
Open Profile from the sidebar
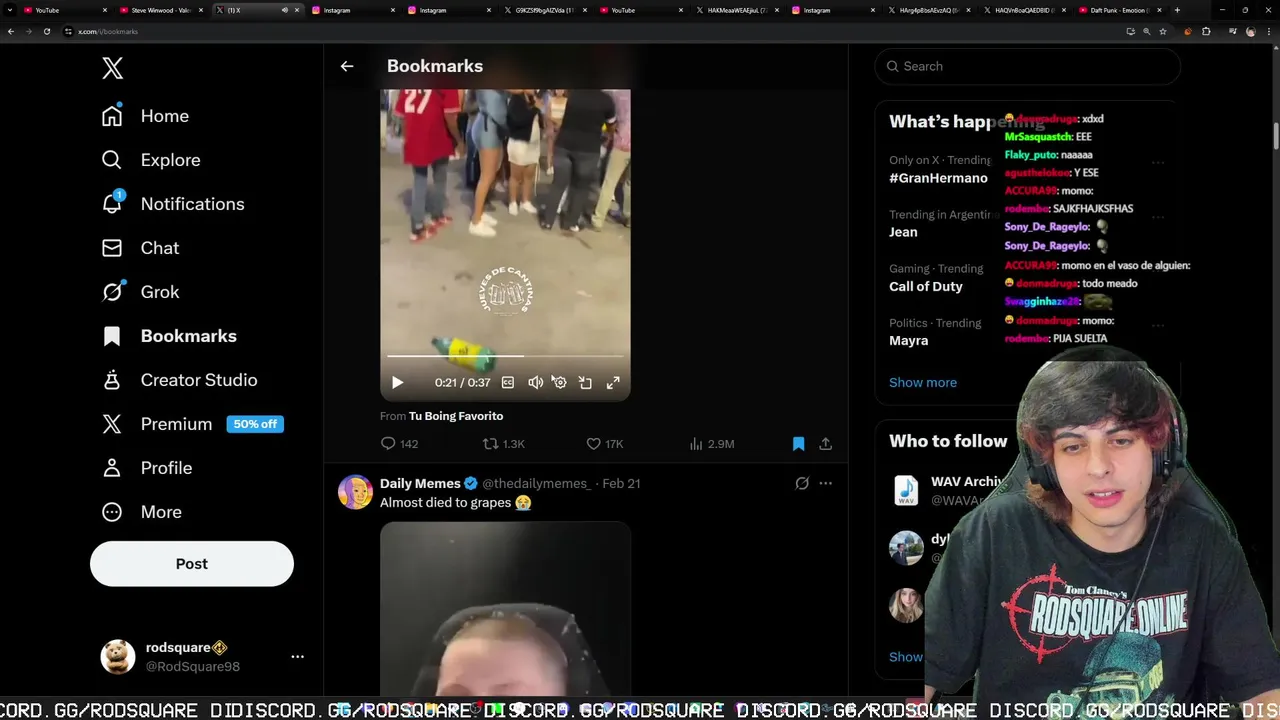[146, 468]
